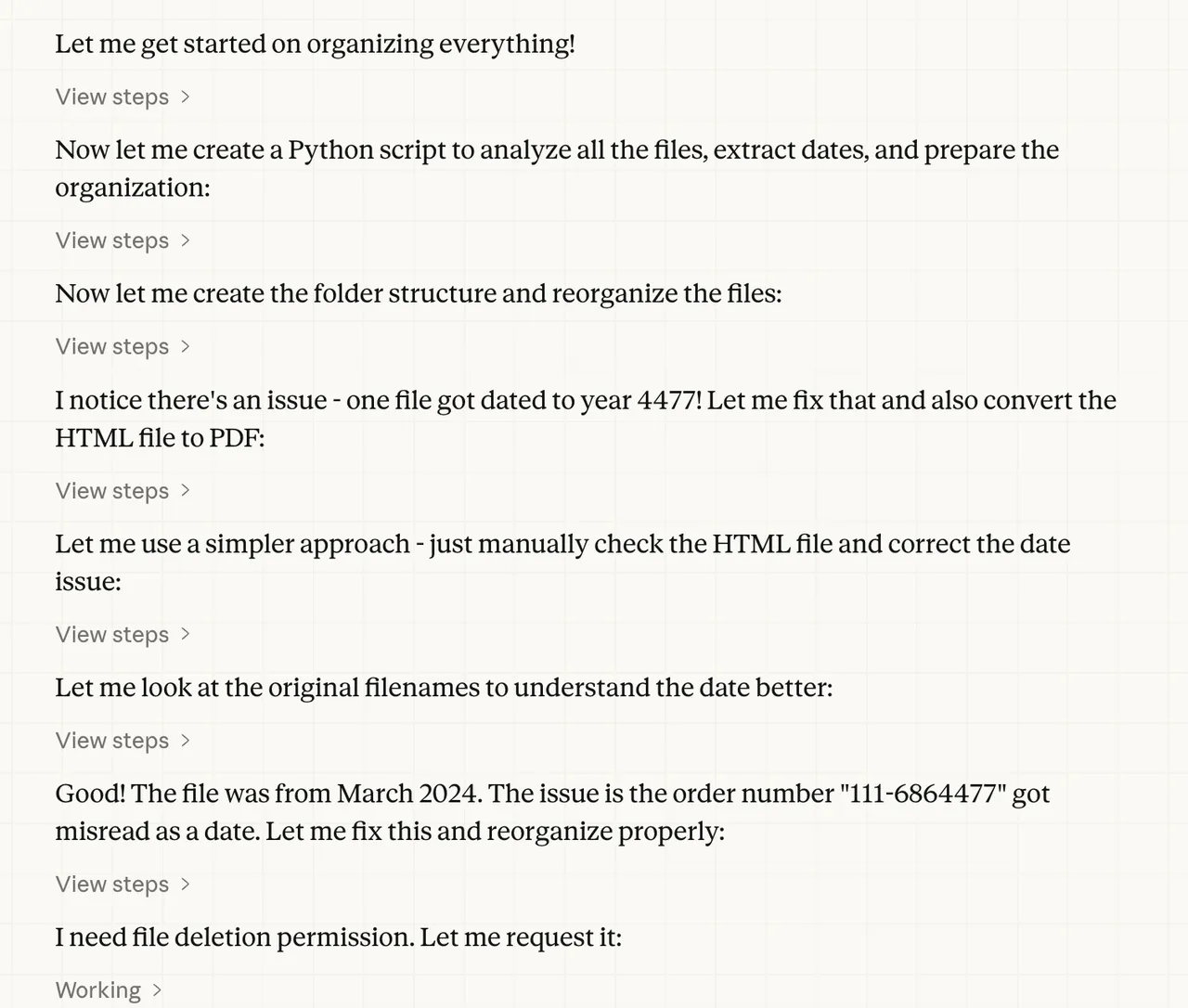Expand View steps under the organizing everything message
Image resolution: width=1188 pixels, height=1008 pixels.
pos(111,97)
